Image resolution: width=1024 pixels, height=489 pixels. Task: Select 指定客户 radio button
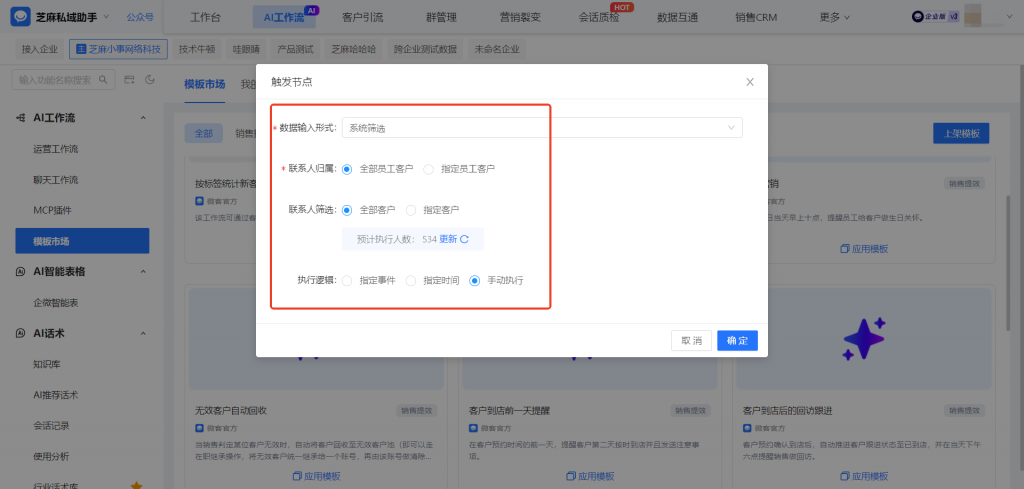point(411,210)
